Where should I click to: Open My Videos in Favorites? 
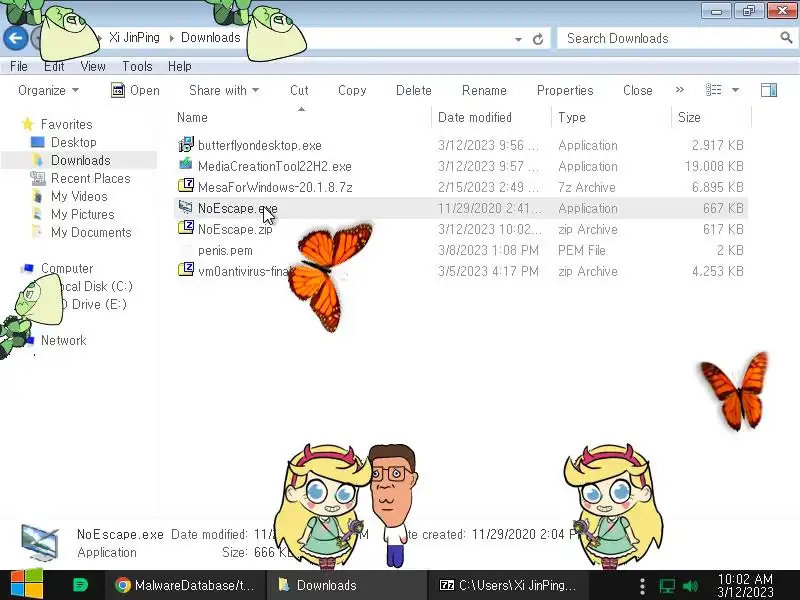point(79,196)
